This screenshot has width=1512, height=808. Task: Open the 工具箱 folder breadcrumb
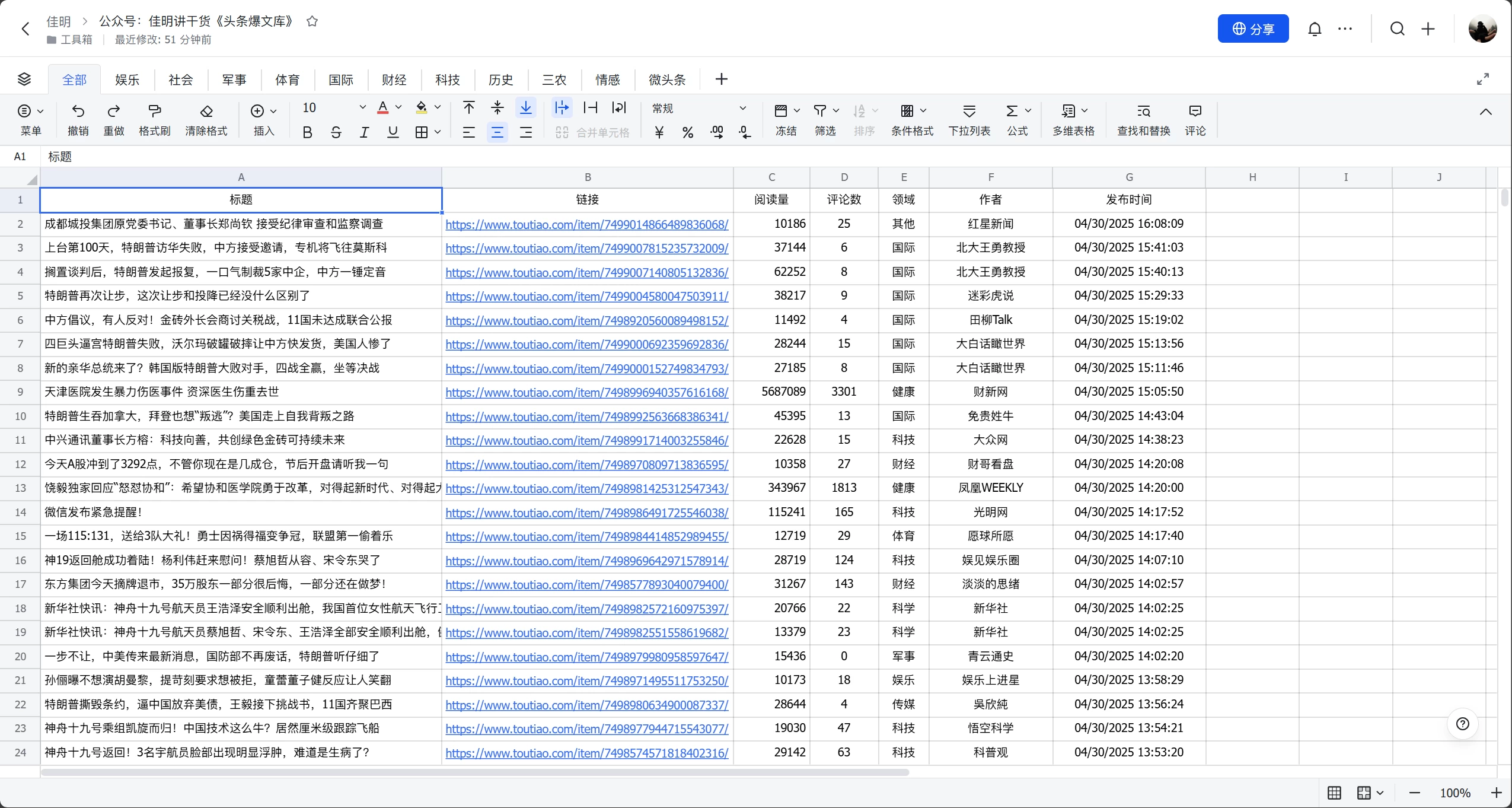click(x=70, y=40)
